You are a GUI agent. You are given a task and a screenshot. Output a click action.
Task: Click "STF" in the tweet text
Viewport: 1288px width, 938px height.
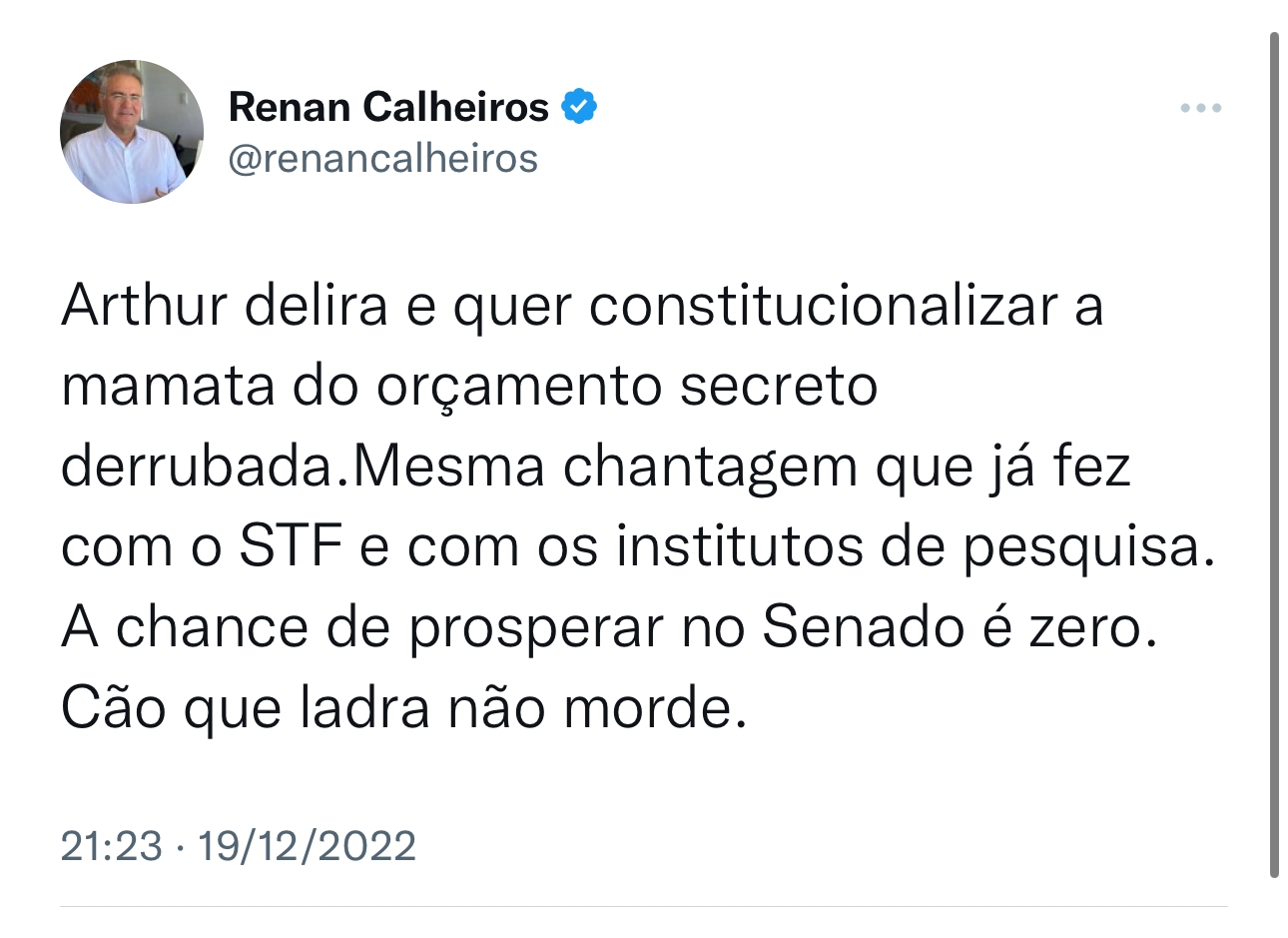coord(291,547)
